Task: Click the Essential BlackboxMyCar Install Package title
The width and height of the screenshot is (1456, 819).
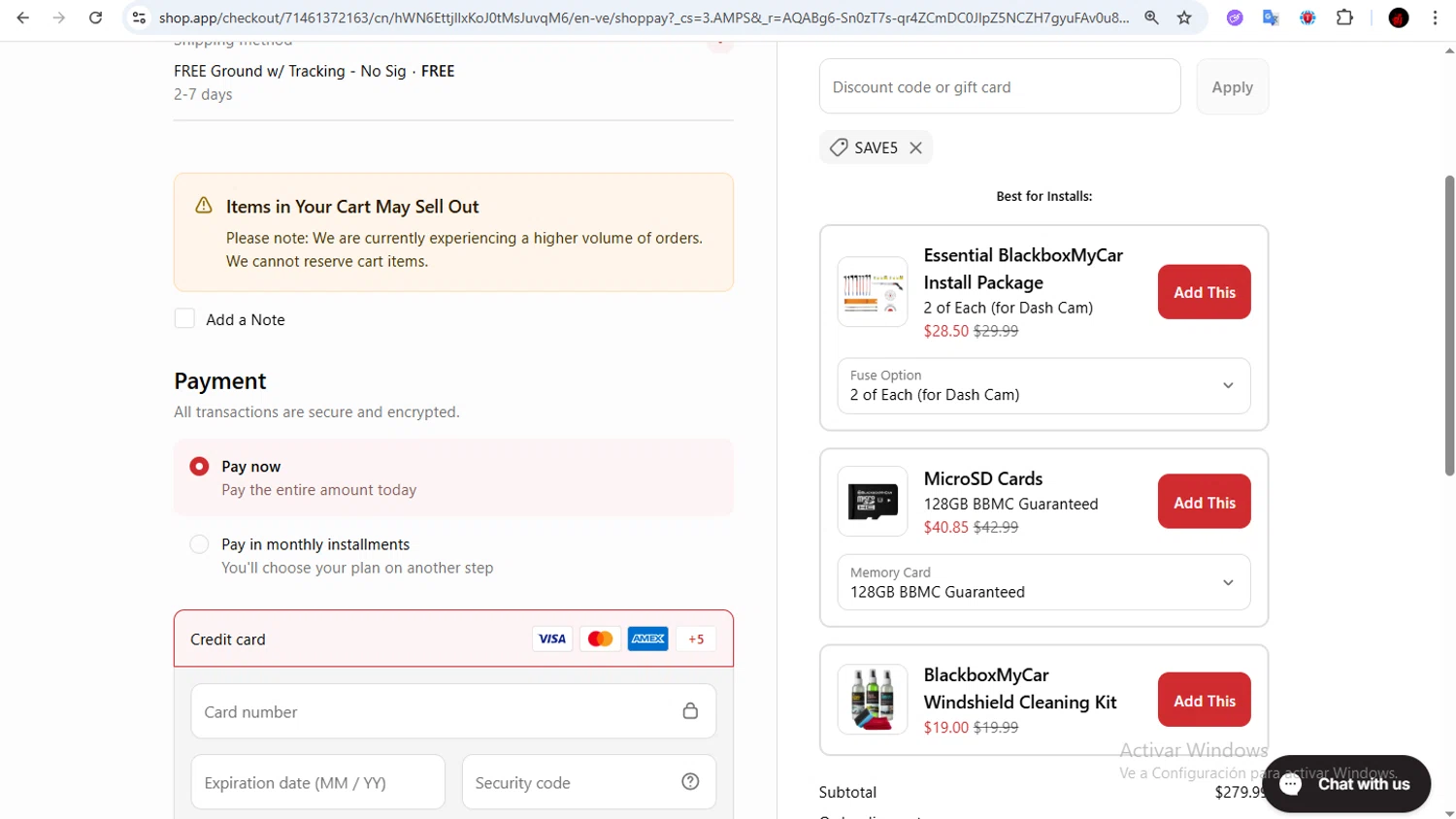Action: [1023, 269]
